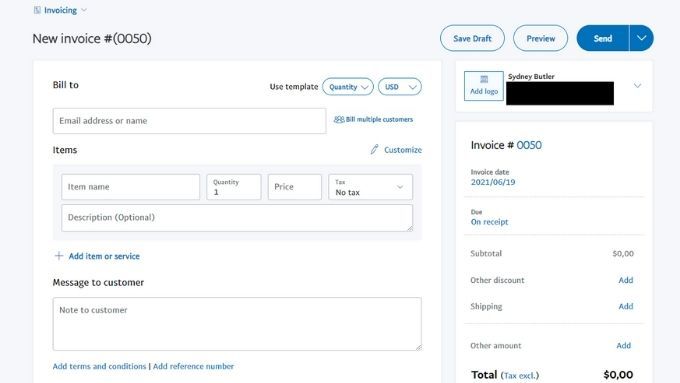The image size is (680, 383).
Task: Click the Email address or name field
Action: click(189, 121)
